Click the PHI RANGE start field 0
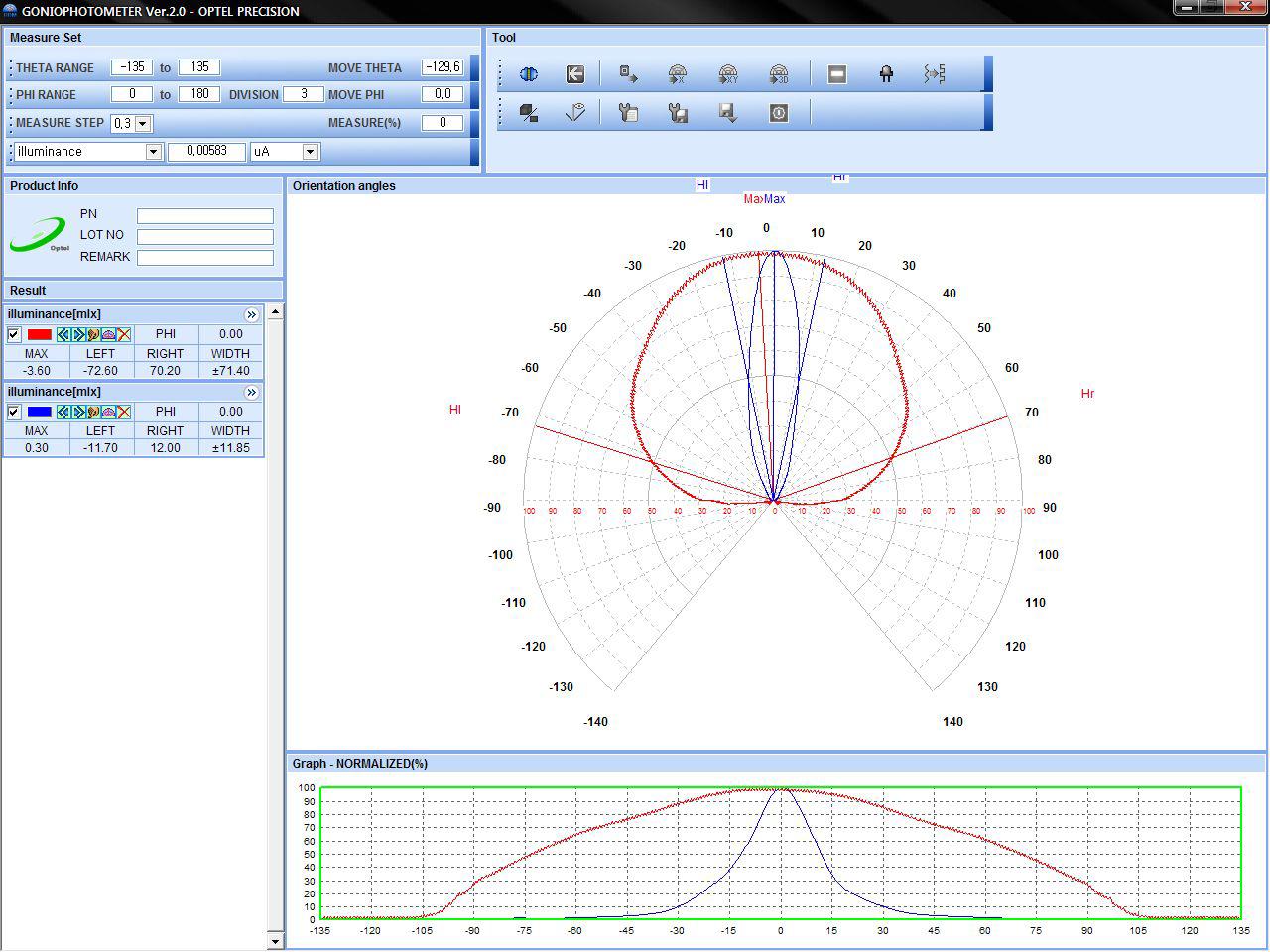 [132, 94]
